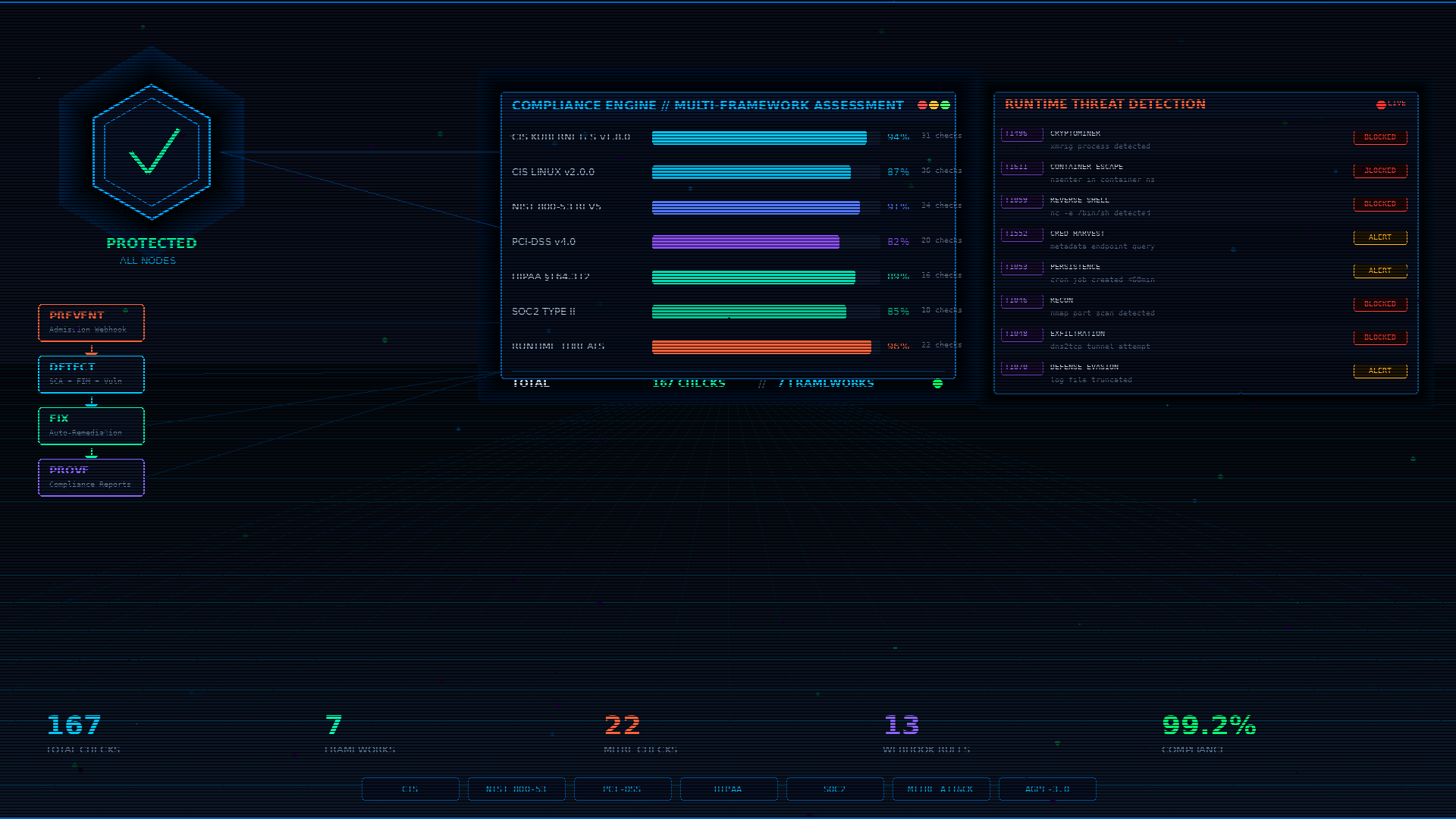Click the yellow window dot in Compliance Engine header

934,105
